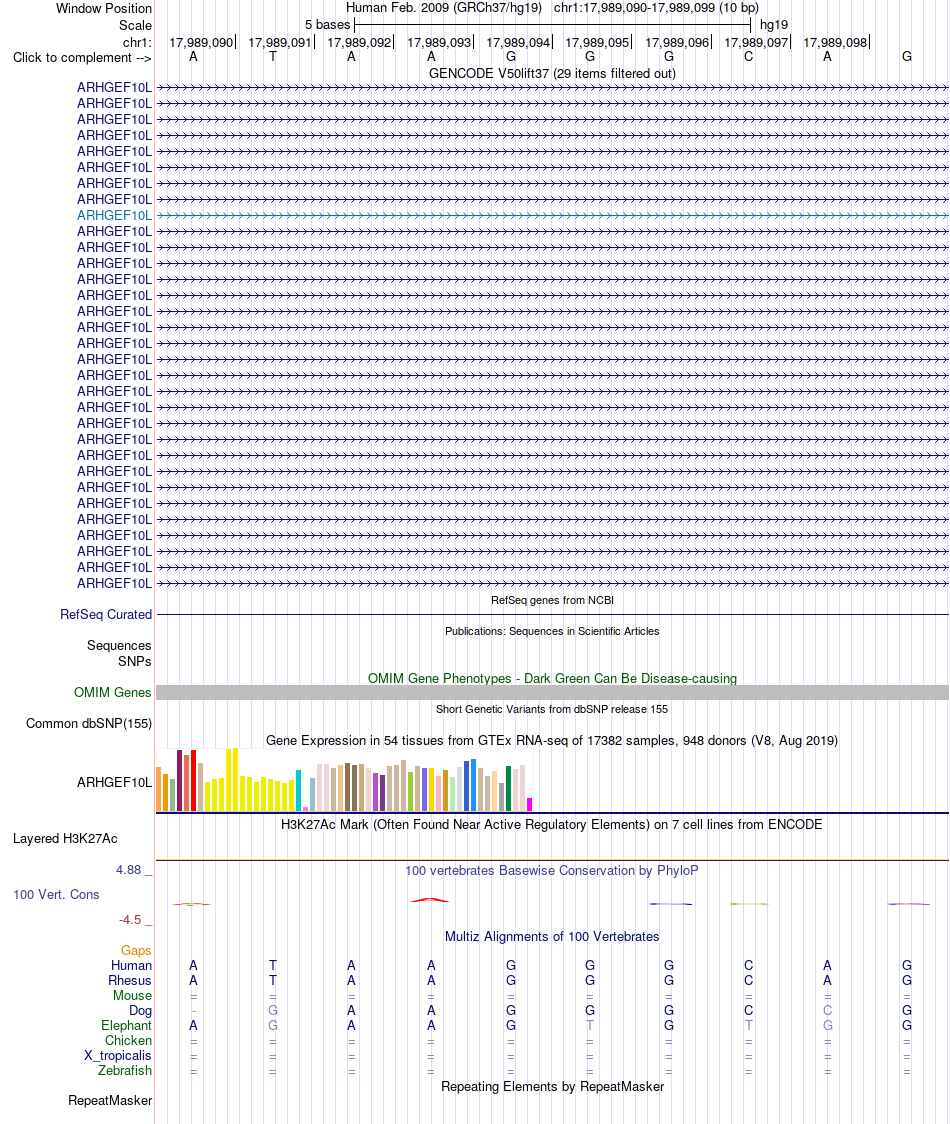Click position label 17,989,090
The image size is (950, 1124).
[201, 43]
